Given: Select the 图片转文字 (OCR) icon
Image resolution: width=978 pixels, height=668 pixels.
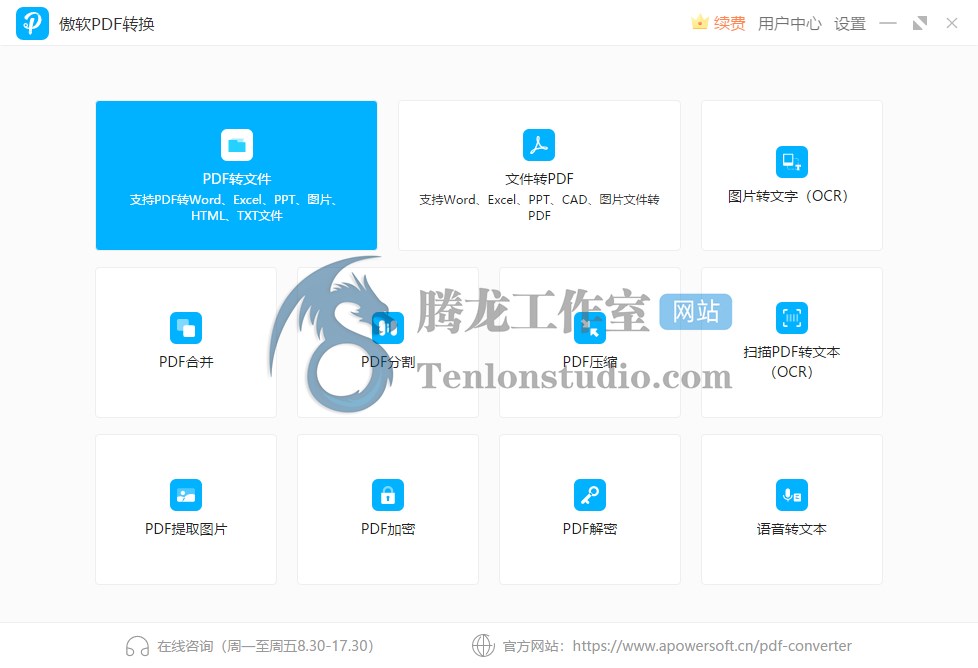Looking at the screenshot, I should coord(792,162).
